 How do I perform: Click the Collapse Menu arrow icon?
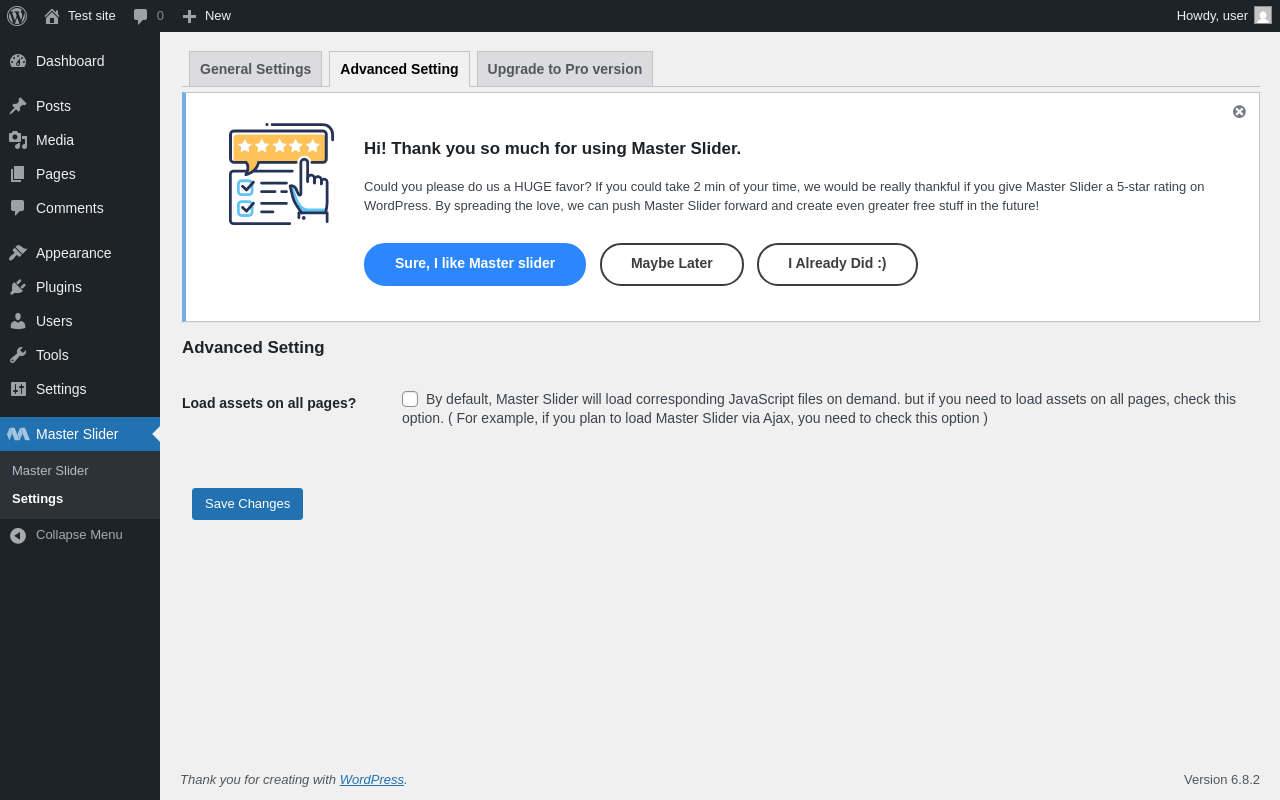pos(18,536)
